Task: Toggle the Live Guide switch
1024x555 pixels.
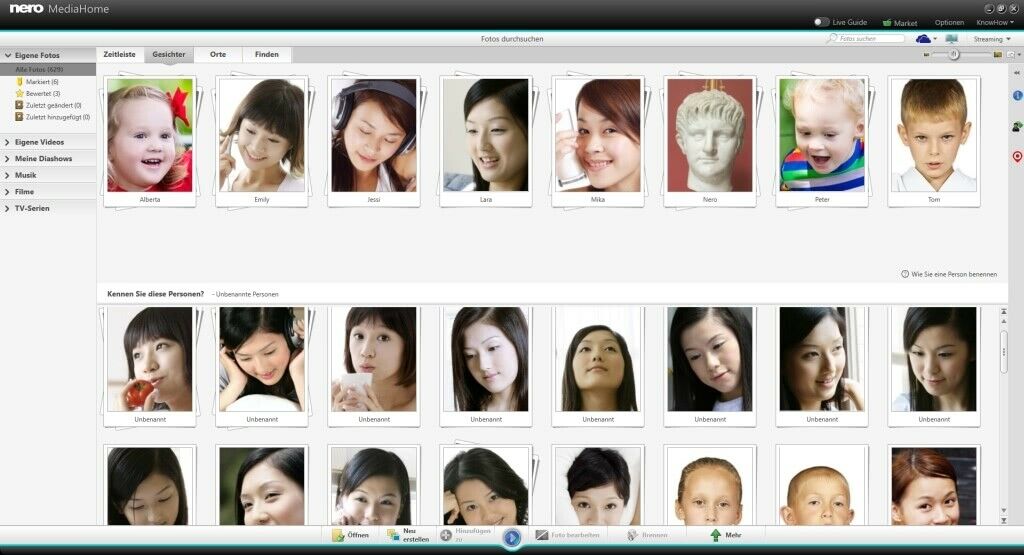Action: (x=821, y=22)
